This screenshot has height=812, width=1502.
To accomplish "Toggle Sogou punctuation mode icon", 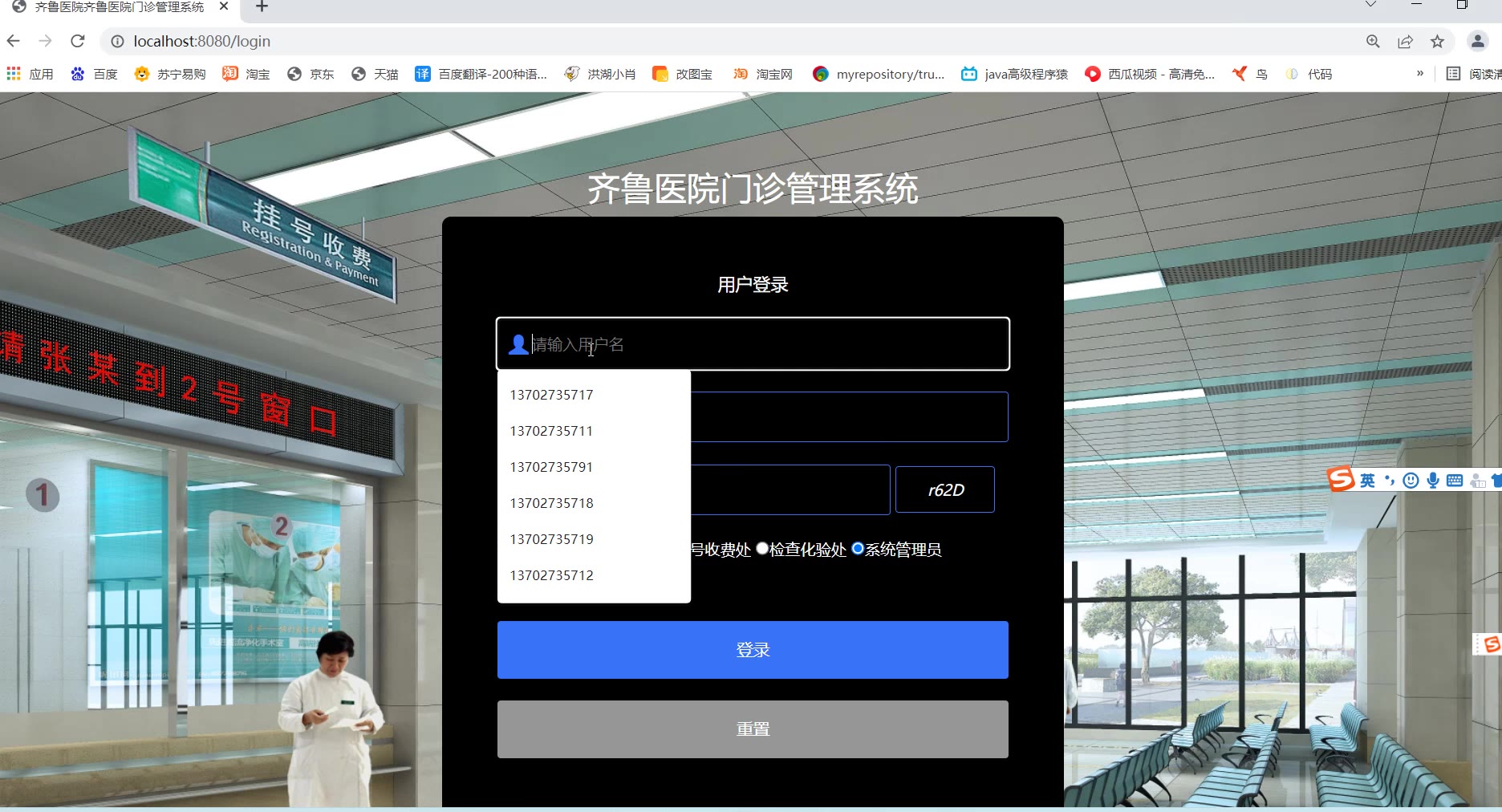I will point(1390,480).
